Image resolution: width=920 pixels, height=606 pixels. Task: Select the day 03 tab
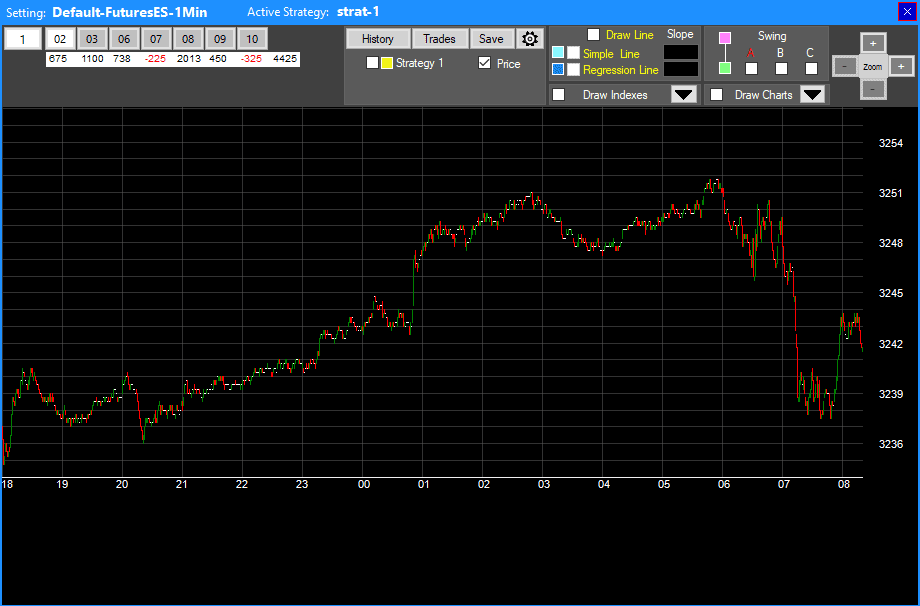click(x=92, y=39)
